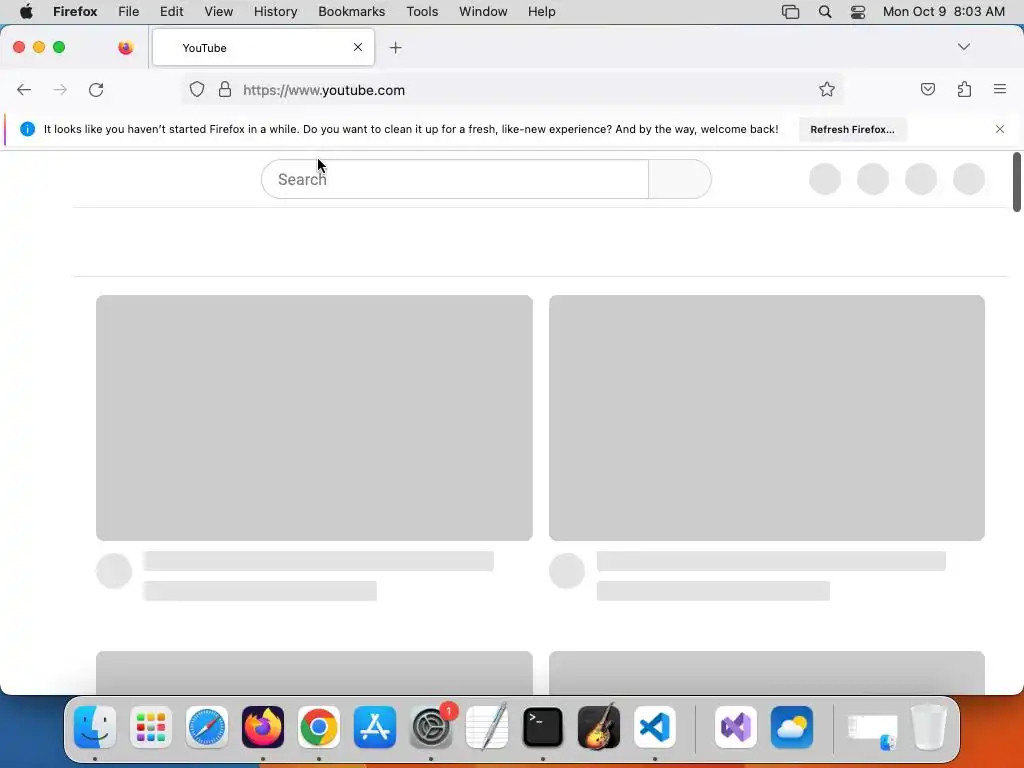Show site security padlock info

tap(225, 89)
